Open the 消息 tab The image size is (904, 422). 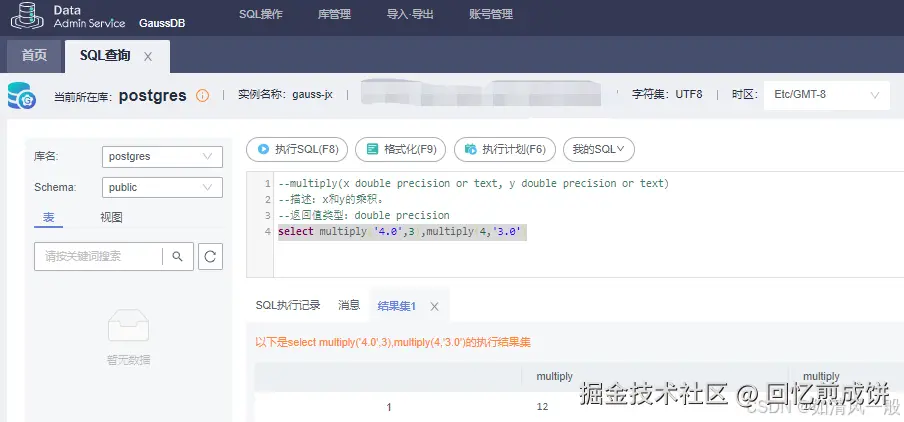(x=349, y=306)
